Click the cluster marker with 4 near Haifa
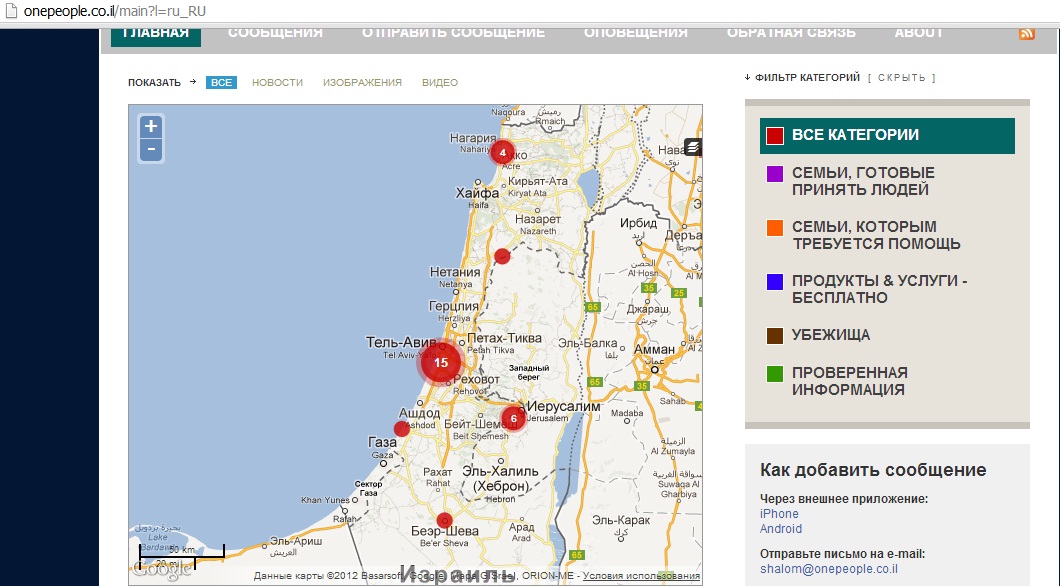Image resolution: width=1060 pixels, height=586 pixels. (502, 153)
